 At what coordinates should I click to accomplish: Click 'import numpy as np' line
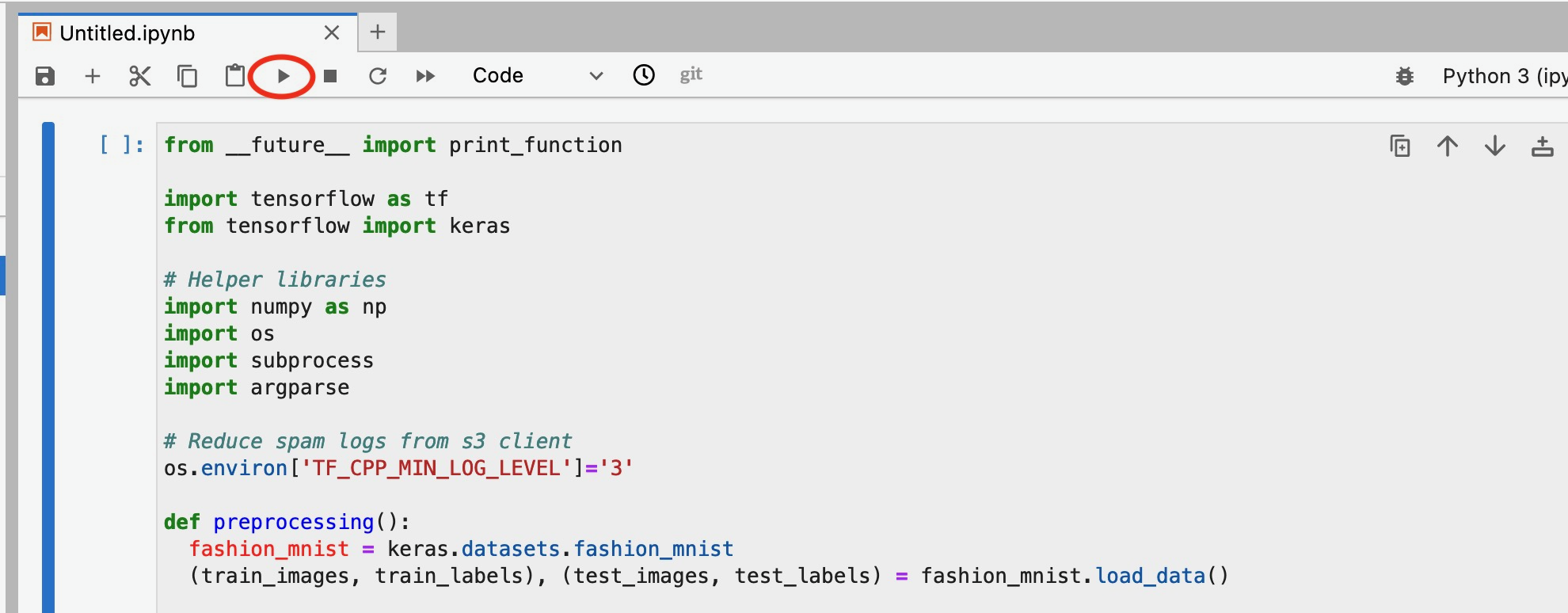pyautogui.click(x=275, y=306)
